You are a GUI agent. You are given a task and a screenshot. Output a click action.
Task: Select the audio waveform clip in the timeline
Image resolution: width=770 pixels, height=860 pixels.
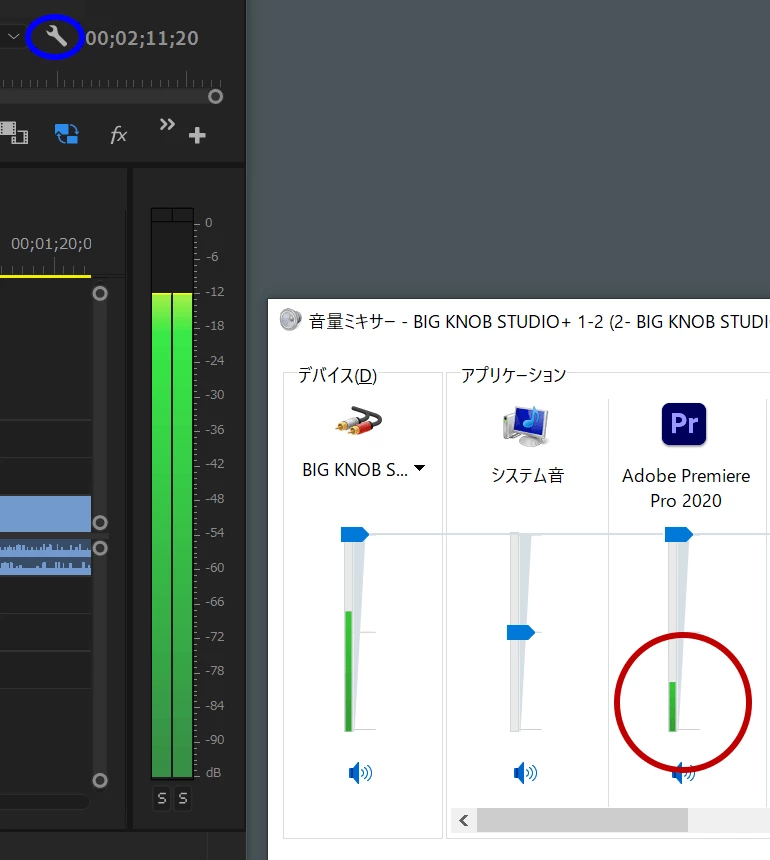46,557
